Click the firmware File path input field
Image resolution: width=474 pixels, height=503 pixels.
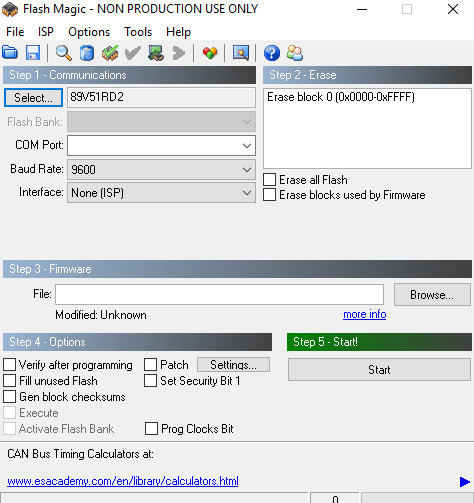(219, 294)
